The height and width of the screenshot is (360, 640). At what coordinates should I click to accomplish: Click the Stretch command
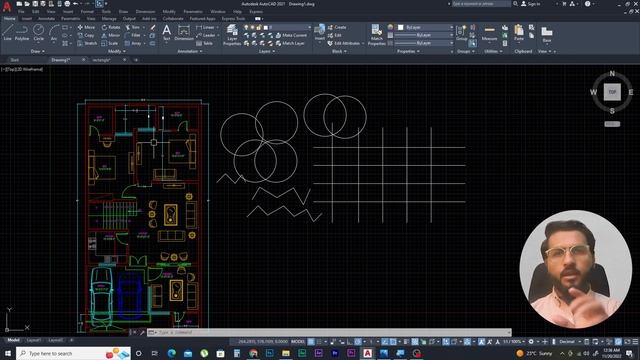[87, 43]
